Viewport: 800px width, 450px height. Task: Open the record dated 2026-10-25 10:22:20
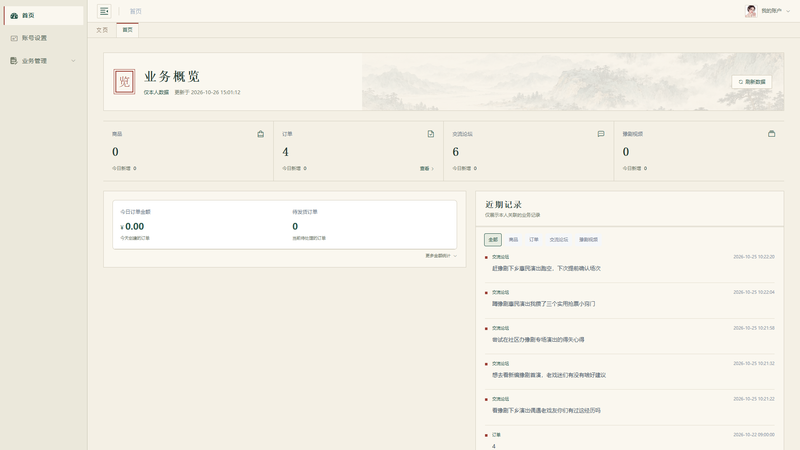coord(630,263)
